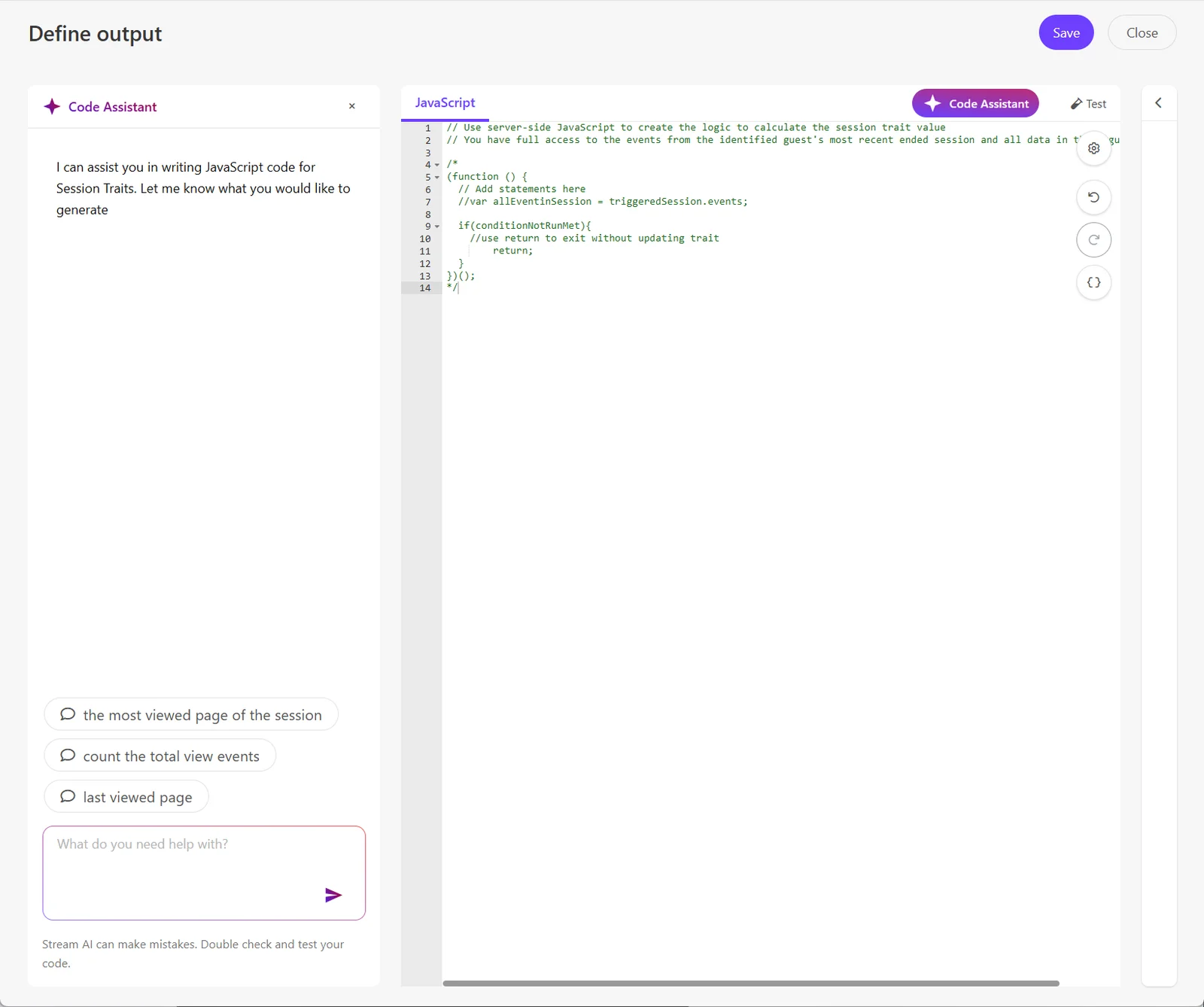This screenshot has height=1007, width=1204.
Task: Collapse code fold at line 9
Action: tap(437, 227)
